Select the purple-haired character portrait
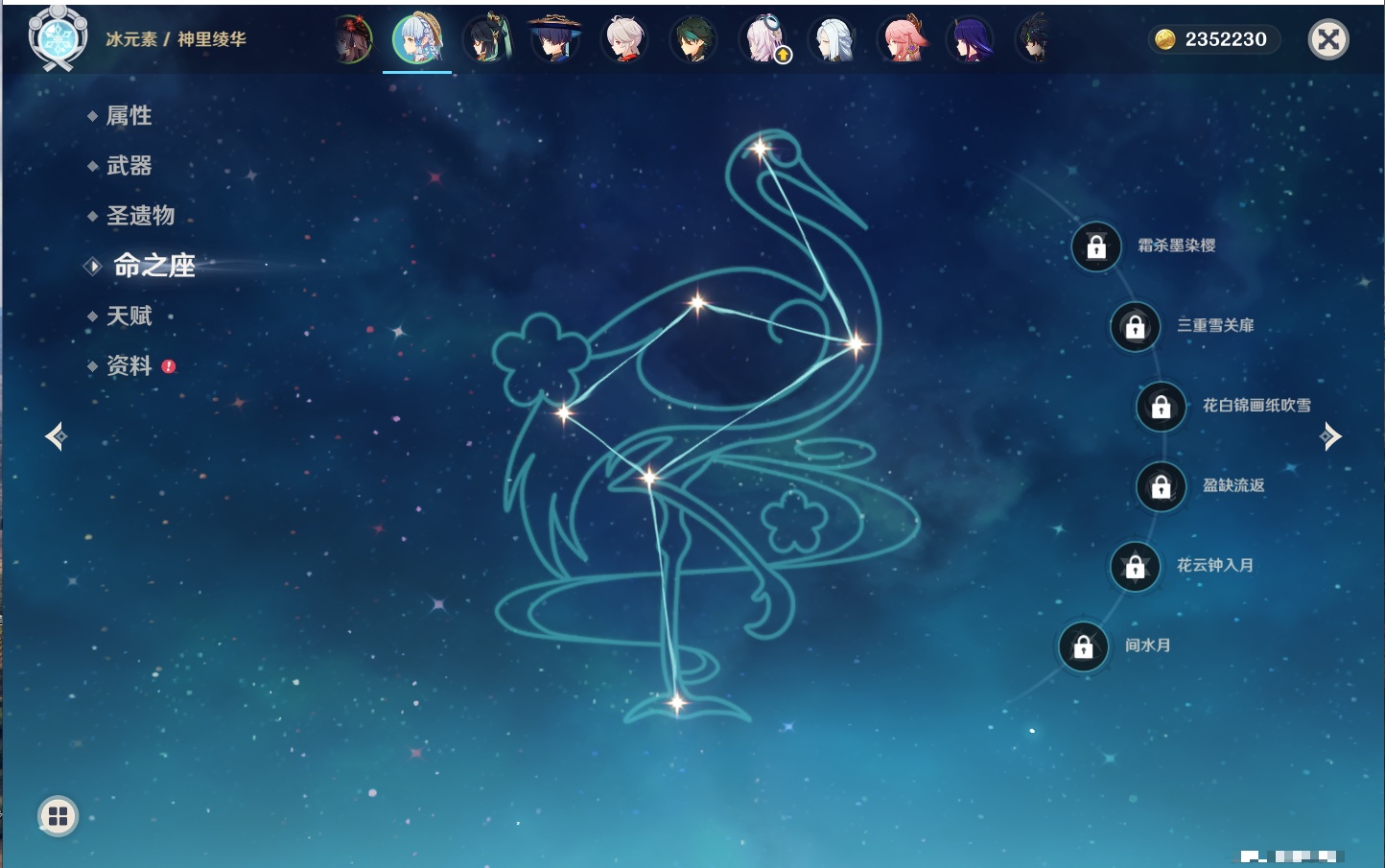The height and width of the screenshot is (868, 1385). click(971, 39)
